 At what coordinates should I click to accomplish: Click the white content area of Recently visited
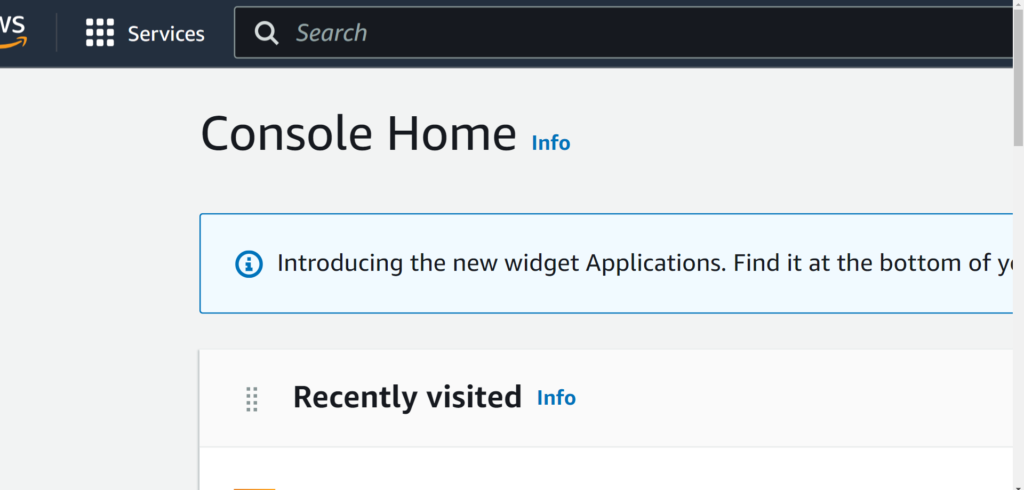pos(600,470)
